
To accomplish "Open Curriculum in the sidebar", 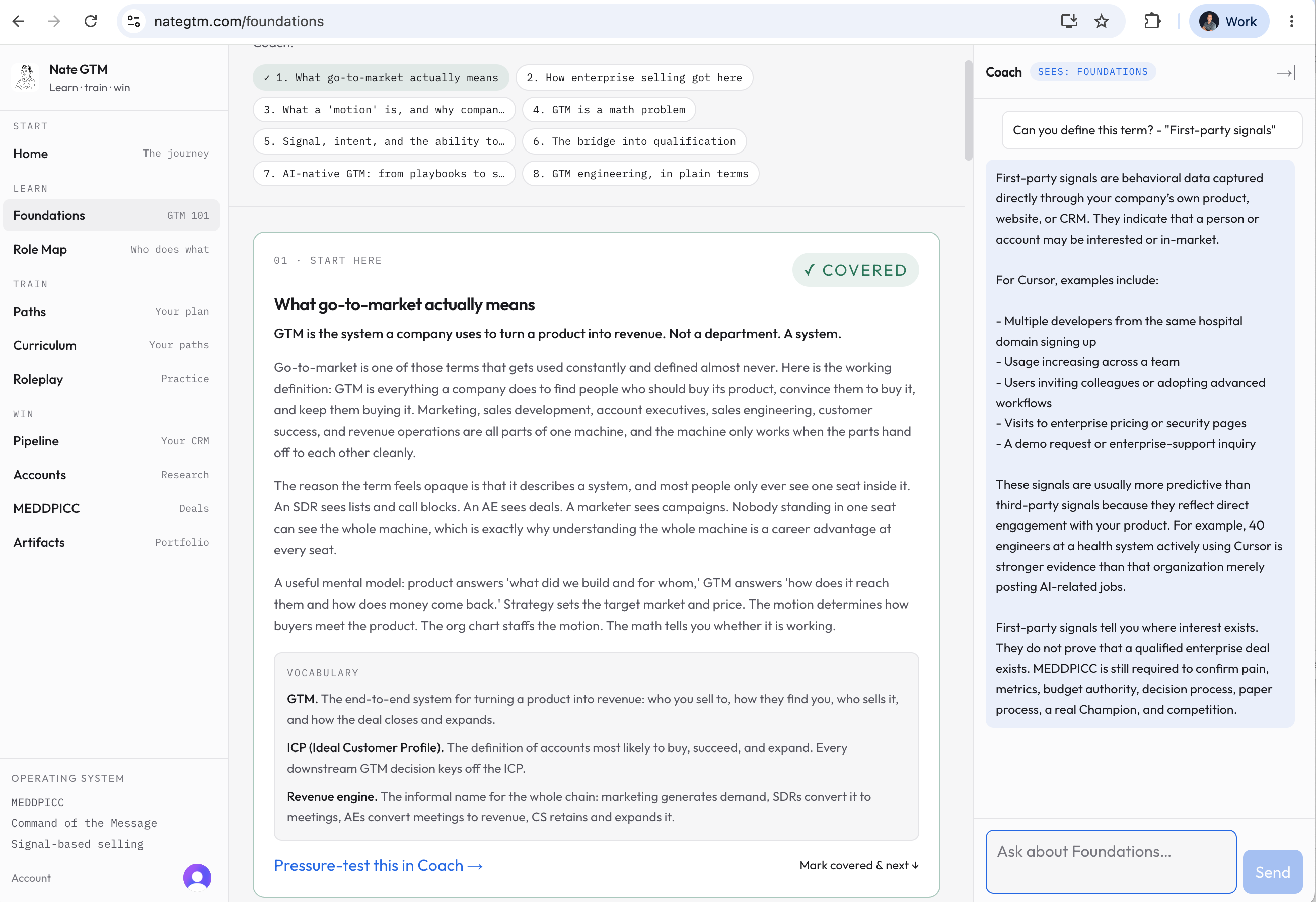I will click(x=111, y=345).
